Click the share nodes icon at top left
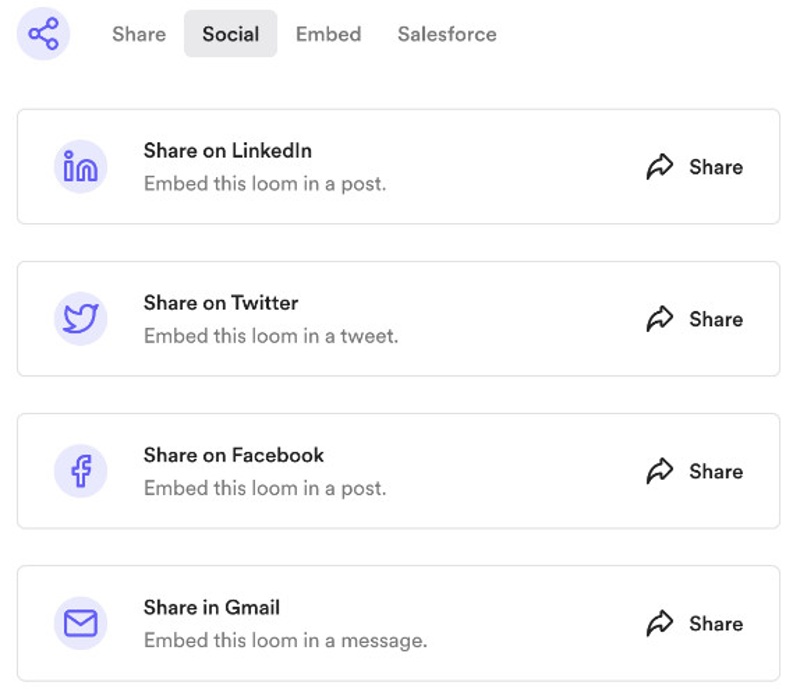The width and height of the screenshot is (800, 689). click(x=43, y=34)
